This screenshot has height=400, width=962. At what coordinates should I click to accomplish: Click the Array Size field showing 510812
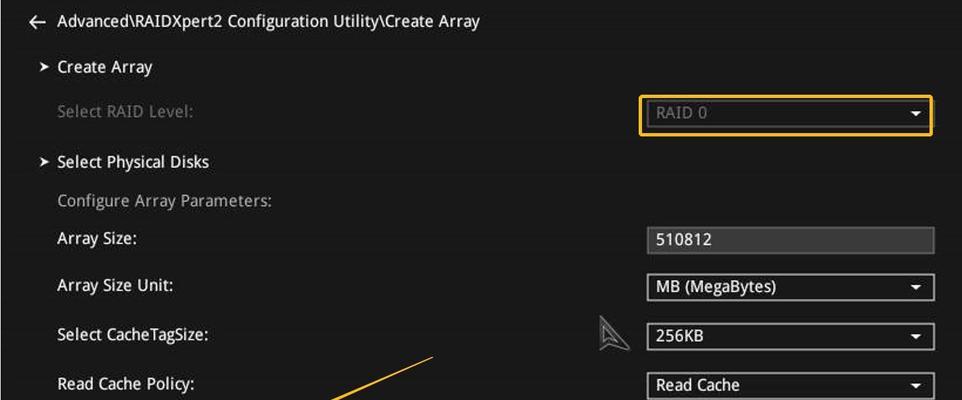[790, 240]
